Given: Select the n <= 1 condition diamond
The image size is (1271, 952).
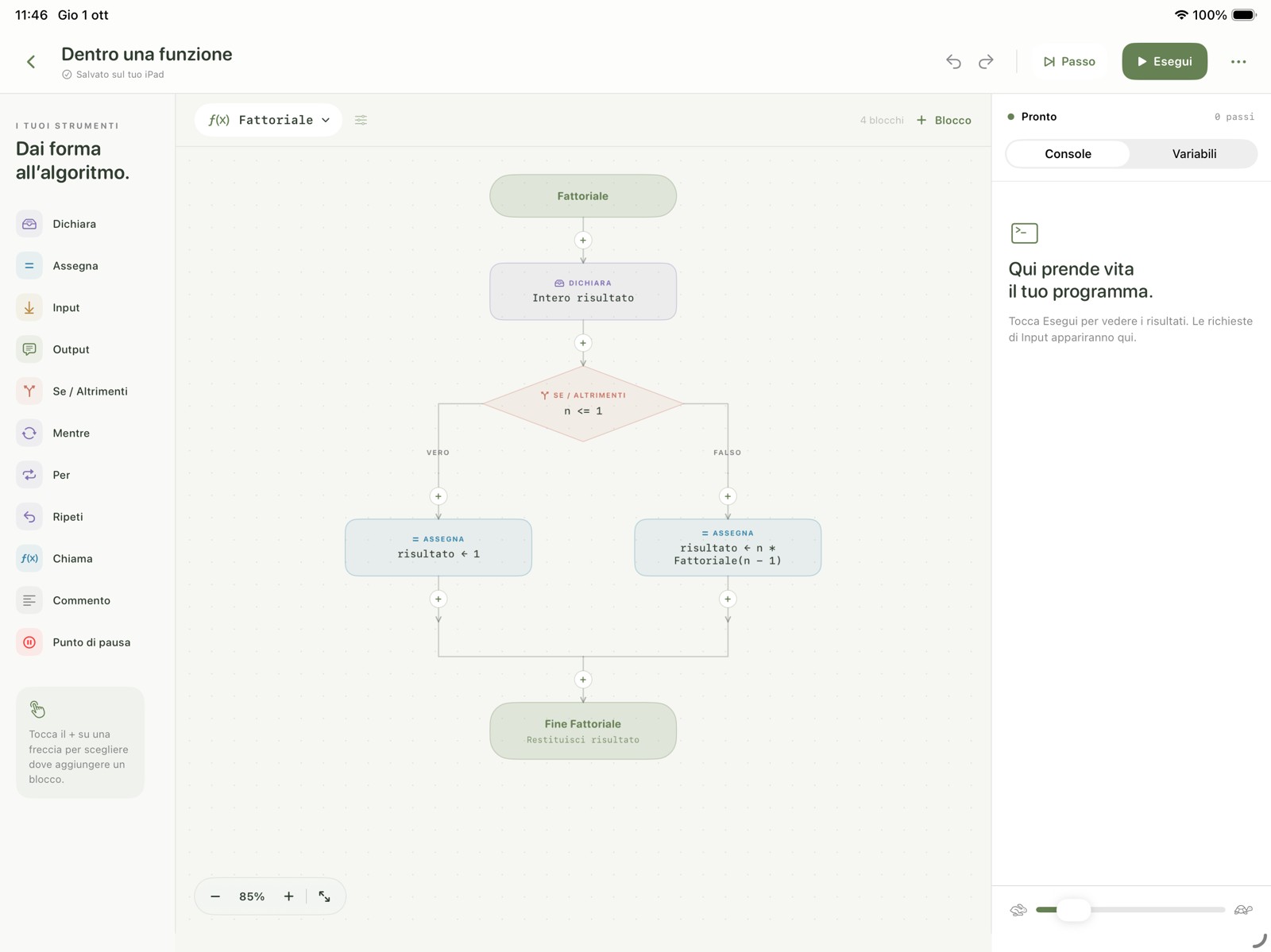Looking at the screenshot, I should click(583, 403).
